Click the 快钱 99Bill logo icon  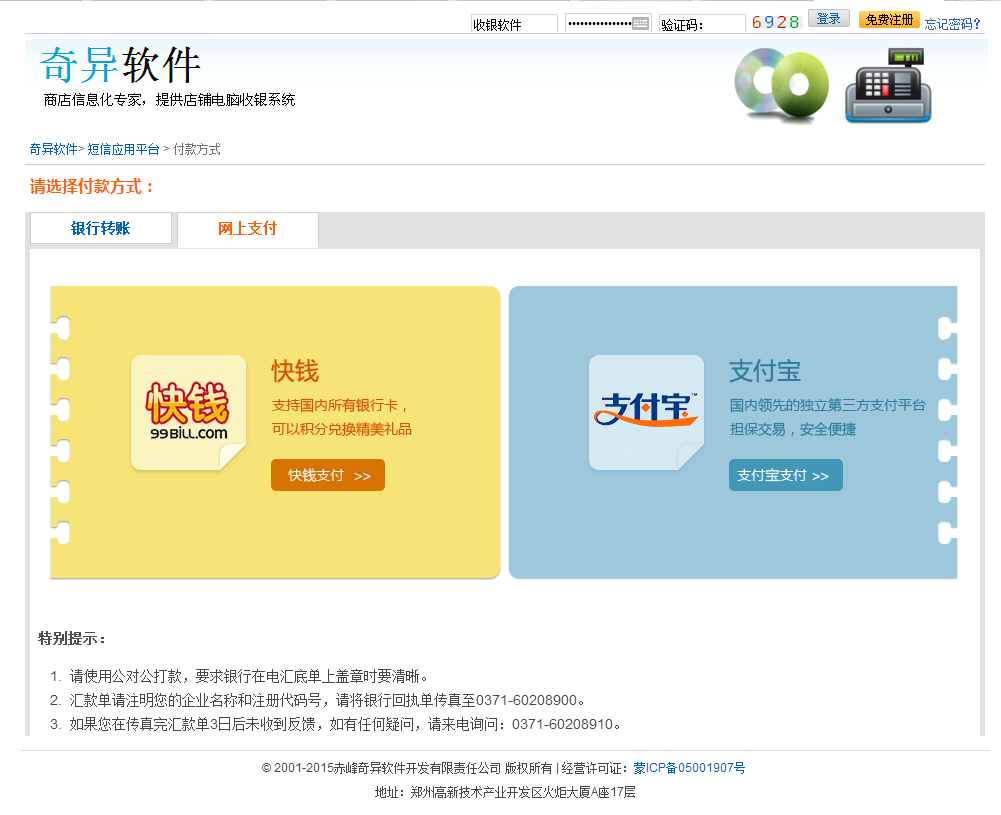click(188, 412)
